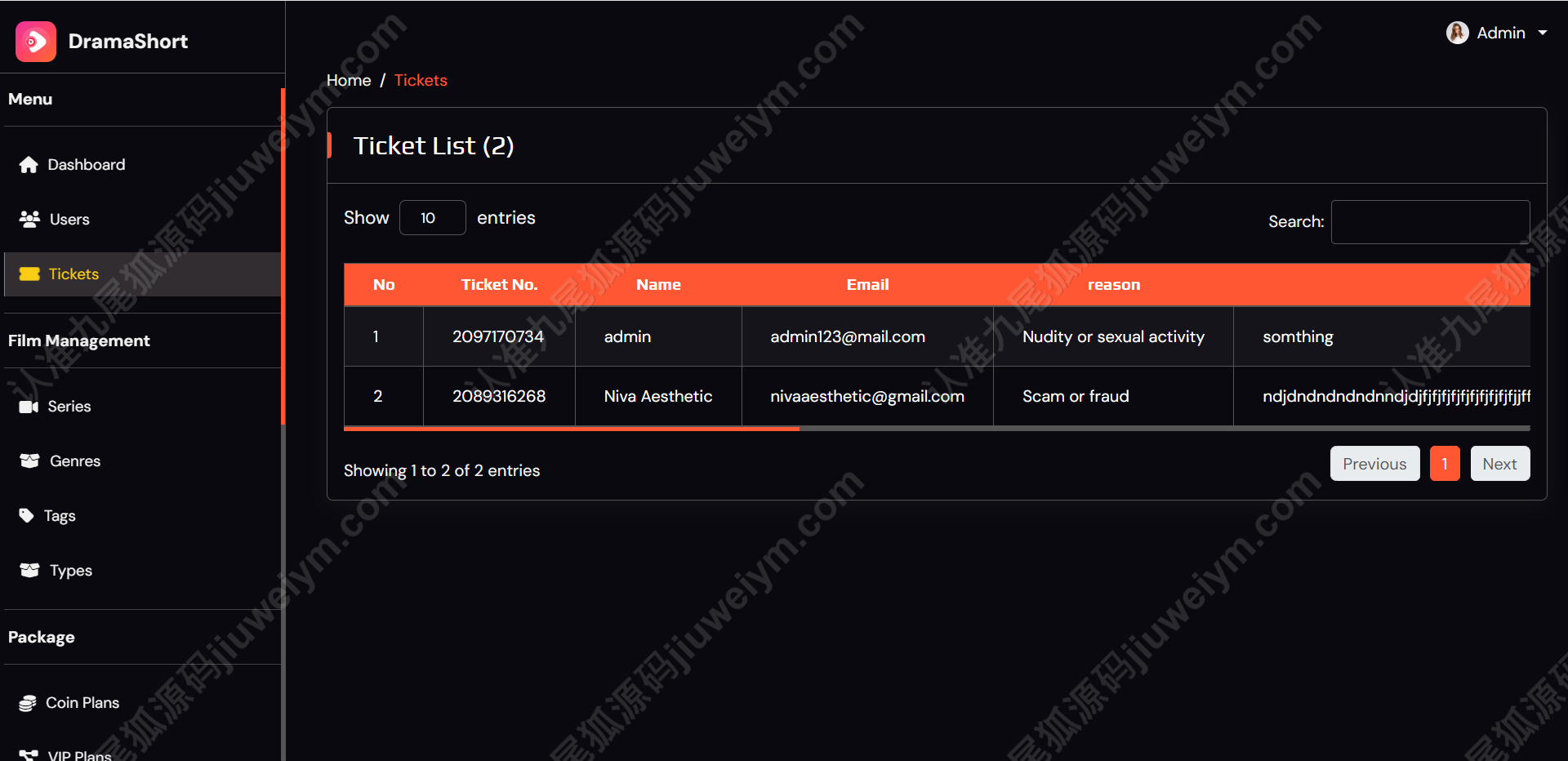This screenshot has width=1568, height=761.
Task: Click the Next pagination button
Action: tap(1500, 464)
